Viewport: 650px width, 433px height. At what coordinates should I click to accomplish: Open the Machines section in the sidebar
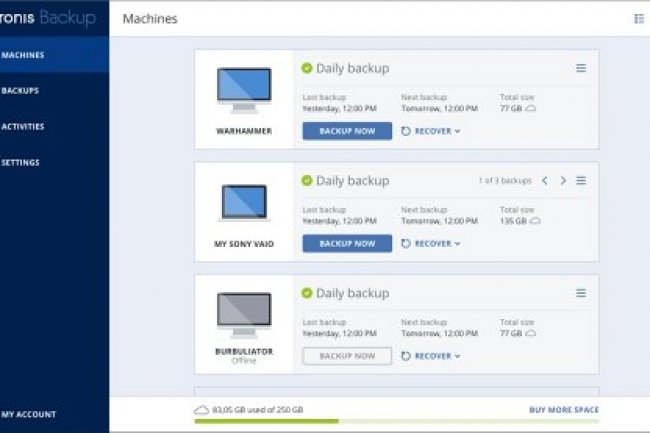pyautogui.click(x=54, y=55)
